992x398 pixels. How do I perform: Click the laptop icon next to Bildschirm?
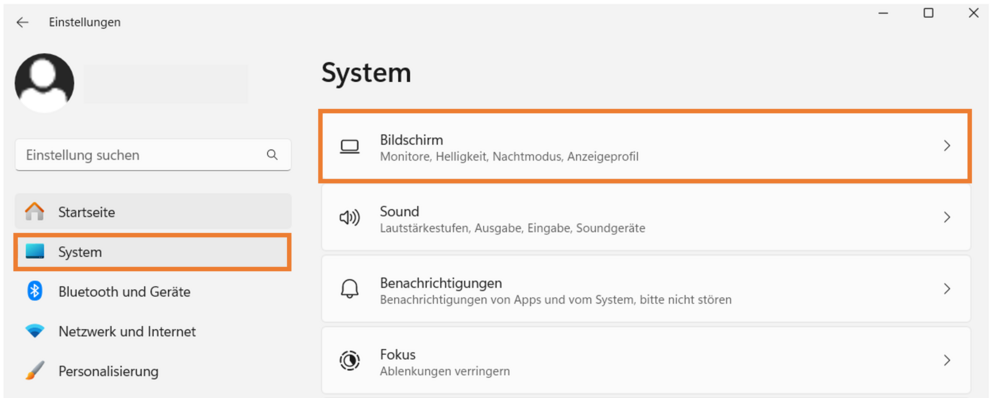click(349, 147)
